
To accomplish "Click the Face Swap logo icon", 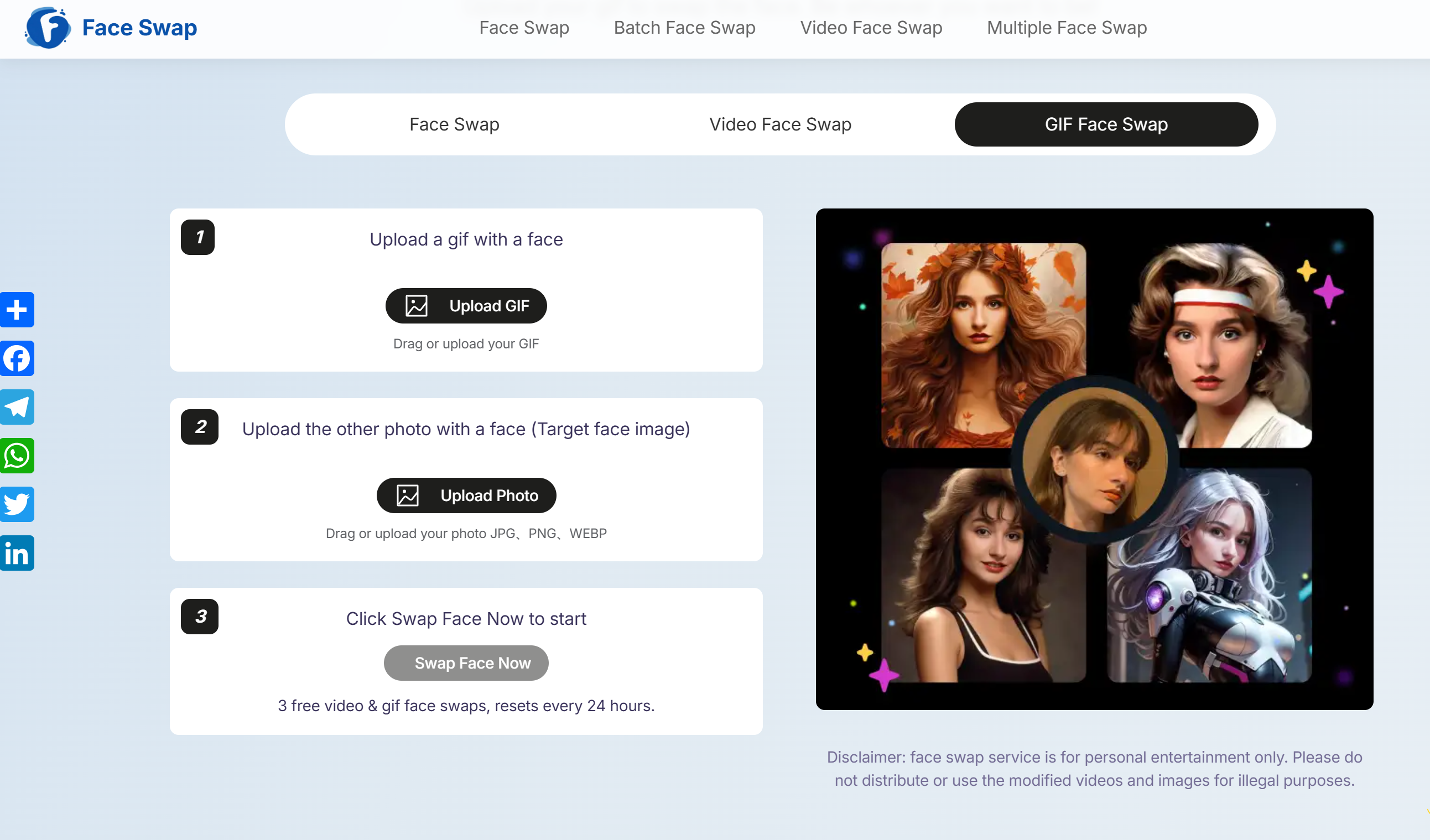I will point(48,28).
